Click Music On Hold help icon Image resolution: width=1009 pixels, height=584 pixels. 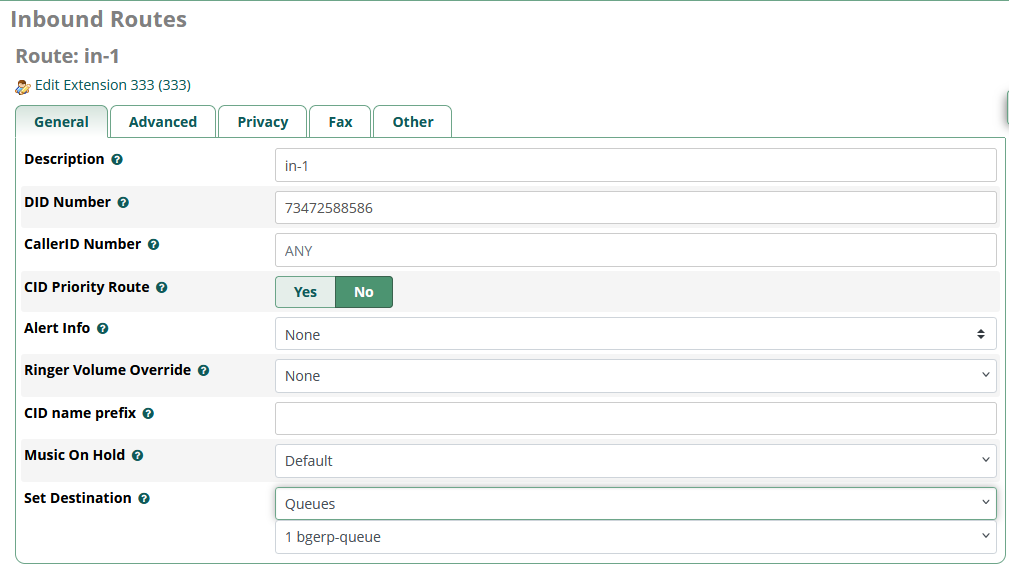tap(137, 456)
